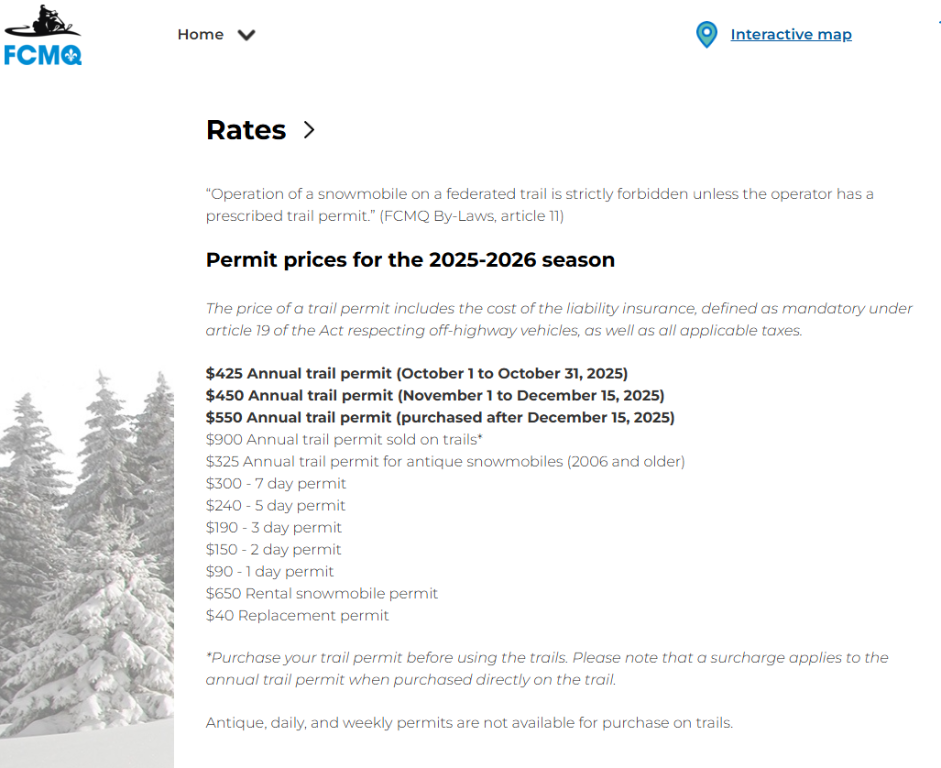Viewport: 941px width, 768px height.
Task: Click the 2025-2026 season permit prices heading
Action: pyautogui.click(x=410, y=260)
